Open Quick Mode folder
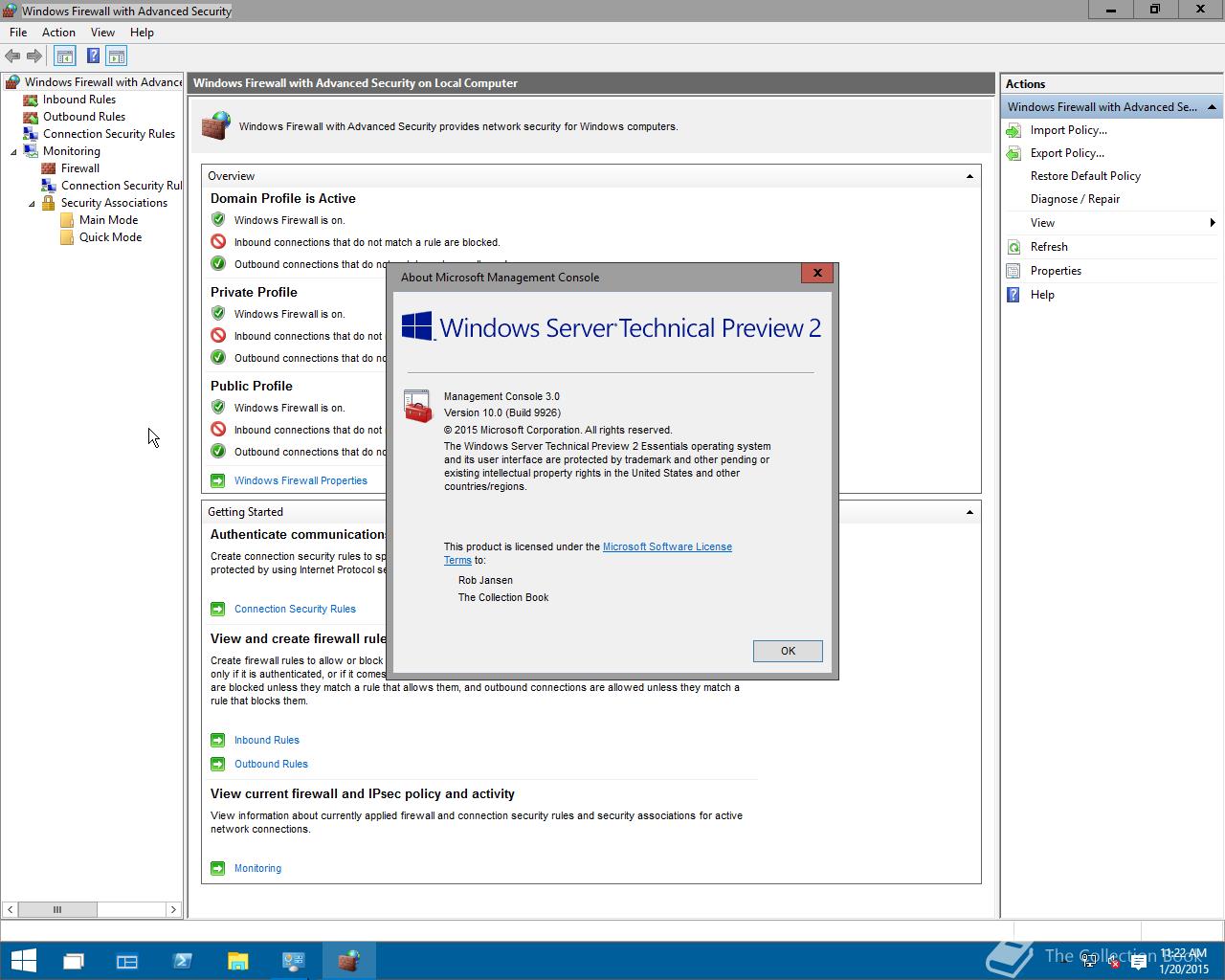This screenshot has width=1225, height=980. coord(110,237)
